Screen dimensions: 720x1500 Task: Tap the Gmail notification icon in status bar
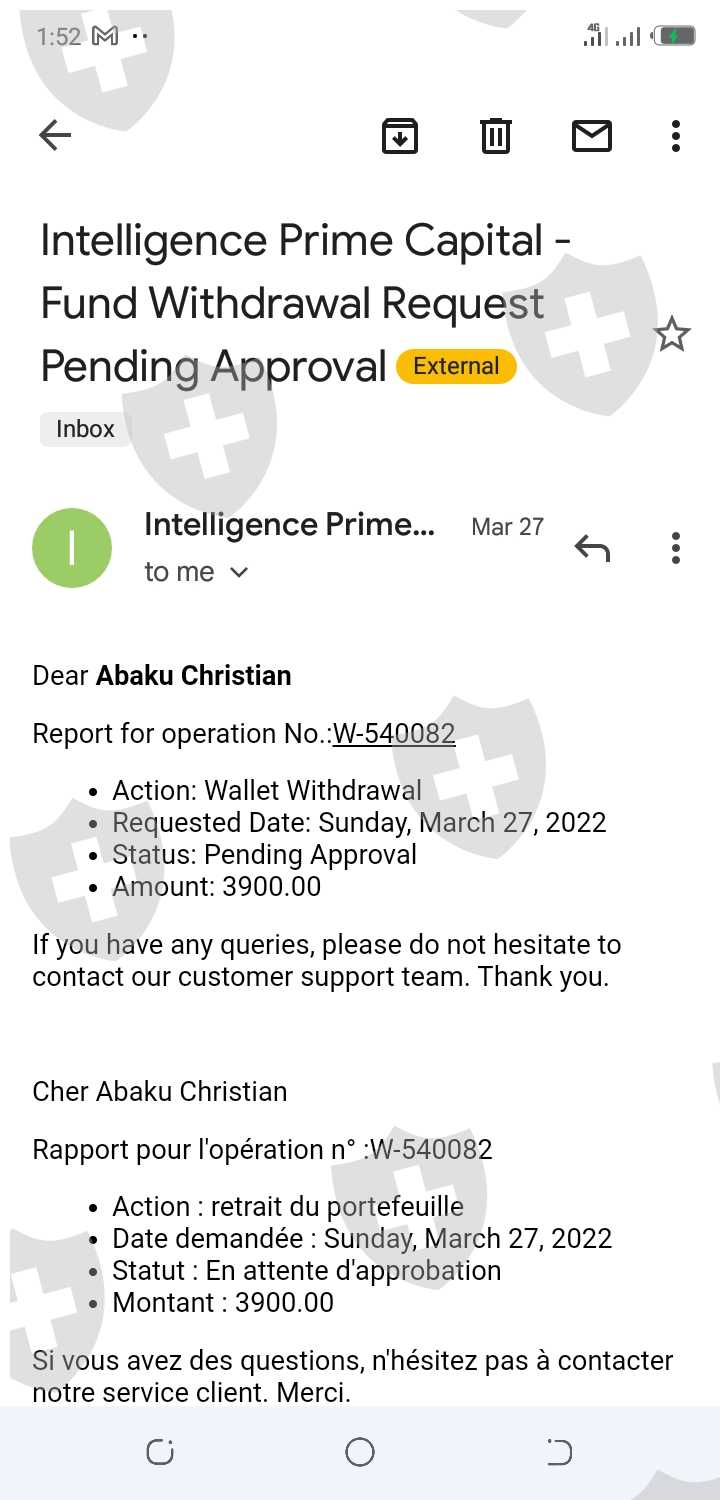pos(104,37)
